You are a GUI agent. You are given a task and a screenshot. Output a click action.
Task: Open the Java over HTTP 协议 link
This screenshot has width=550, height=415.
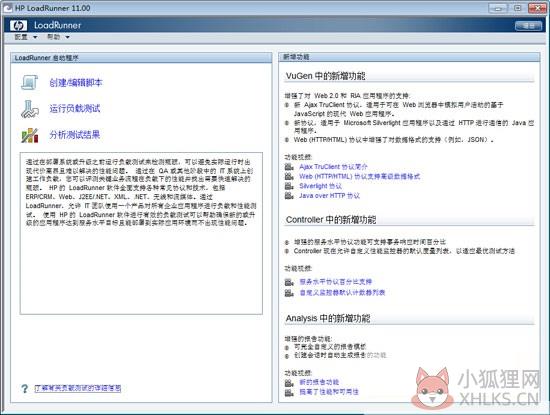coord(329,195)
